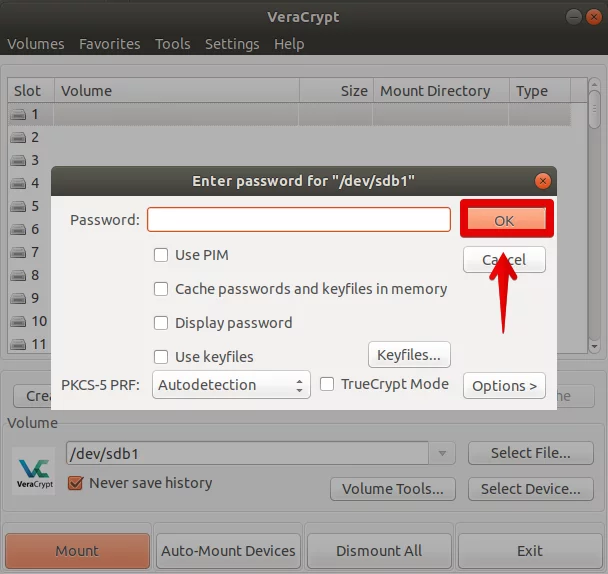Select the slot 8 drive icon
Viewport: 608px width, 574px height.
coord(18,275)
